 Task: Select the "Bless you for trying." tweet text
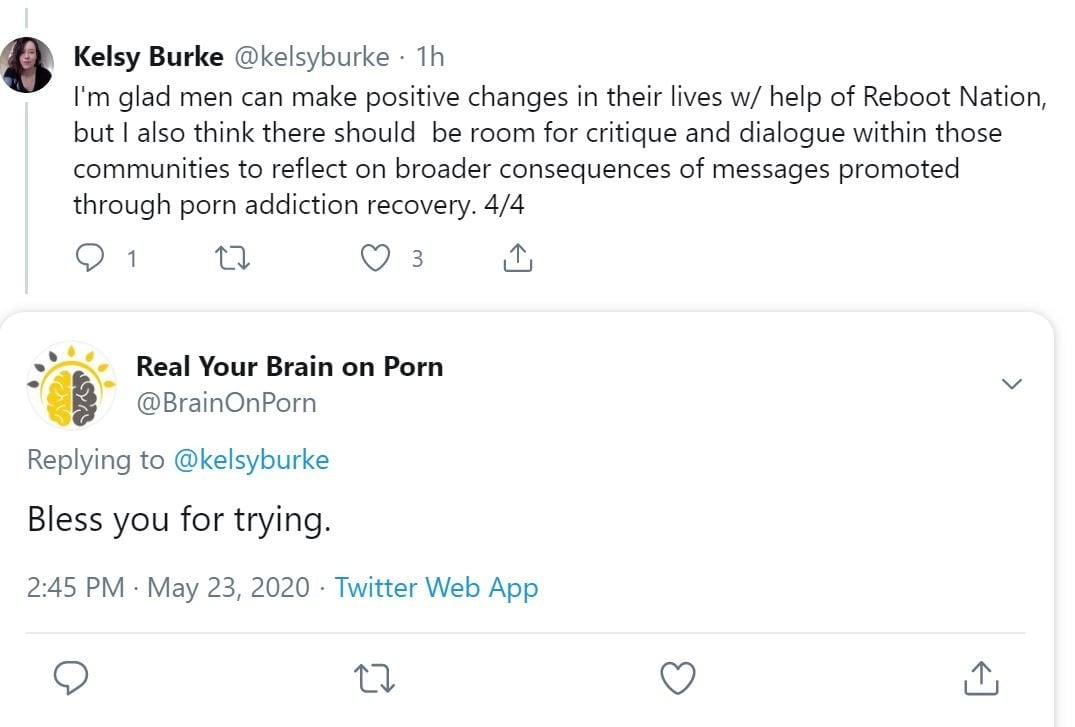pos(178,520)
